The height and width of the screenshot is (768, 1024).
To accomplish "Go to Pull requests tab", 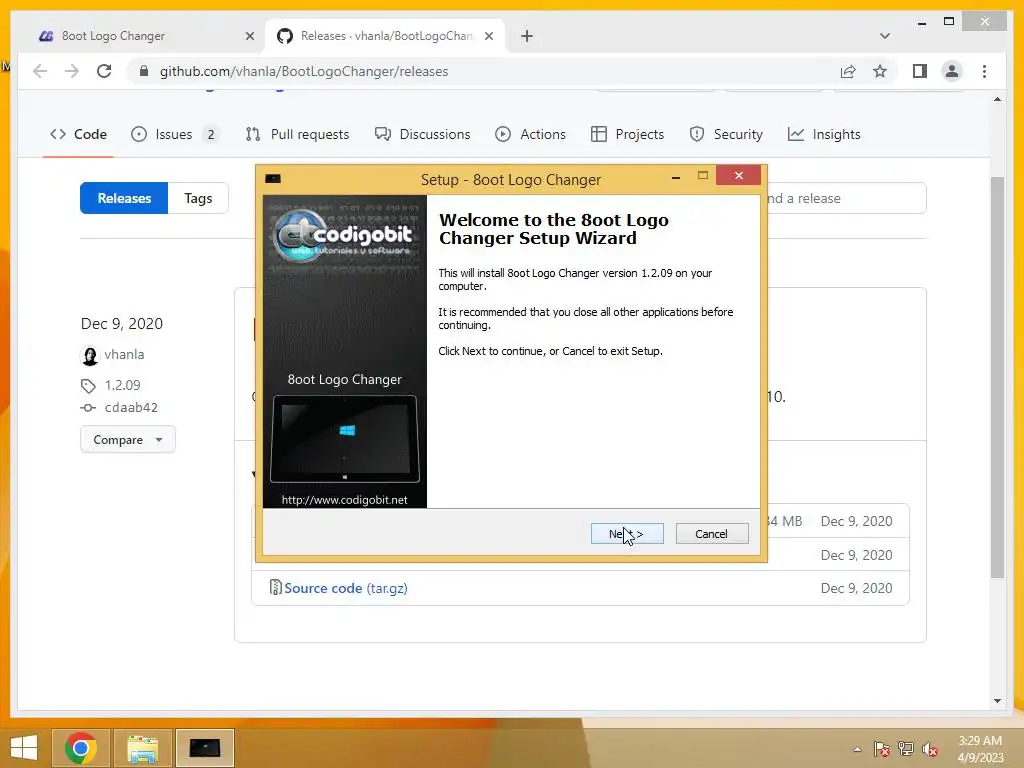I will click(297, 134).
